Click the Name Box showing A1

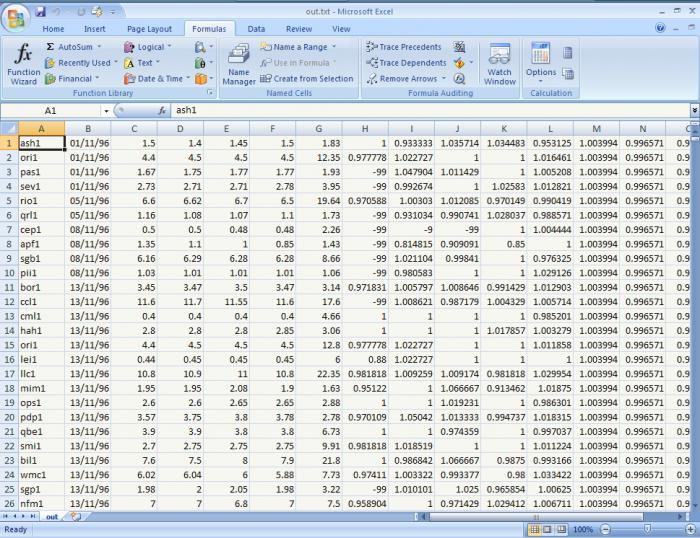(x=50, y=110)
